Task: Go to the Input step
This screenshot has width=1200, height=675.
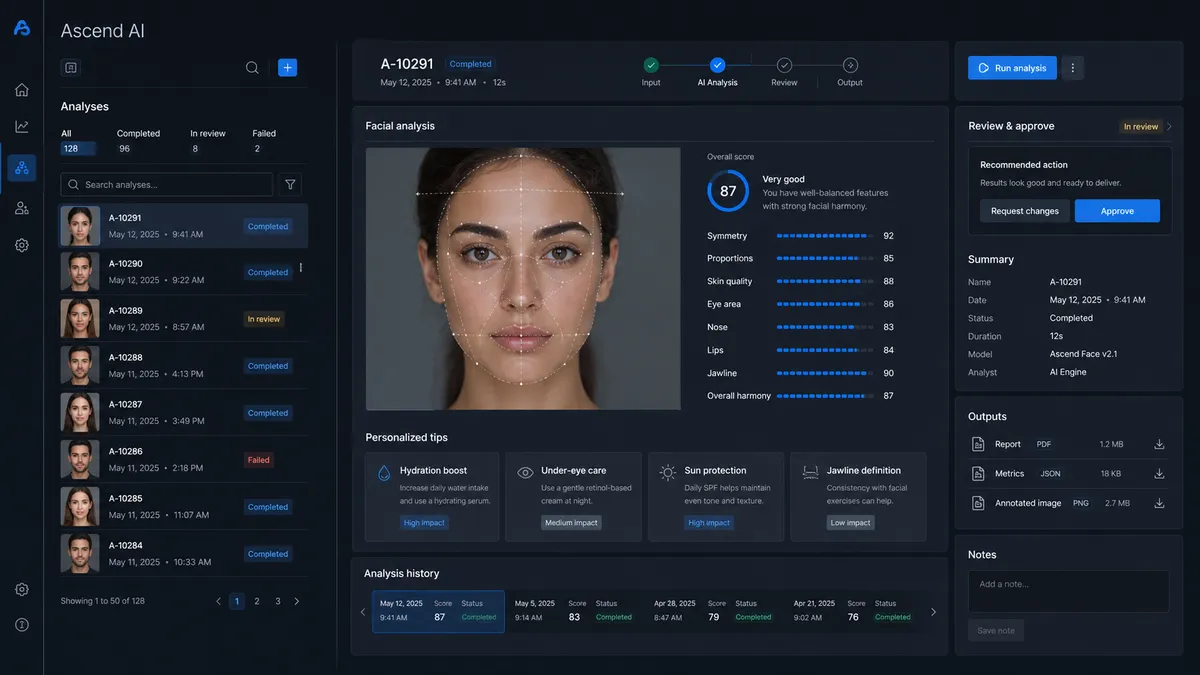Action: pos(651,73)
